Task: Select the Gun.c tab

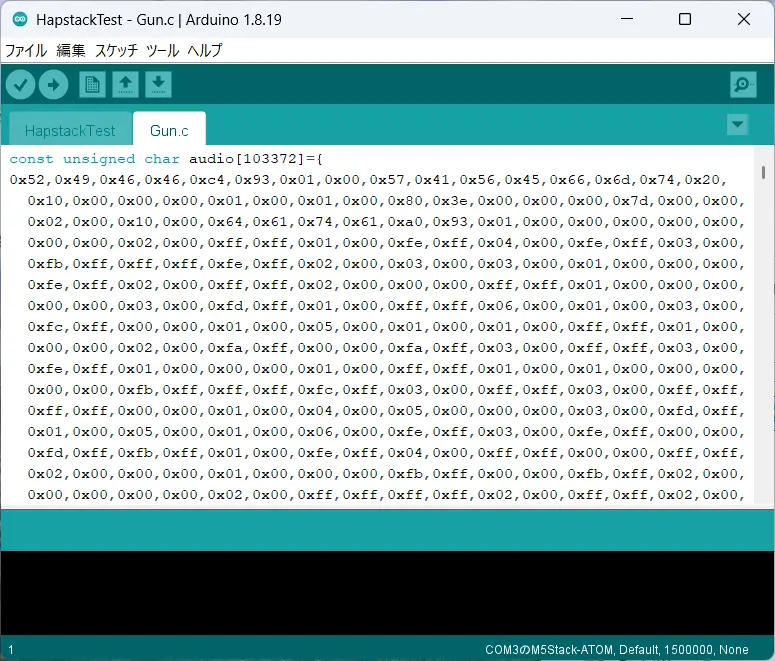Action: tap(169, 130)
